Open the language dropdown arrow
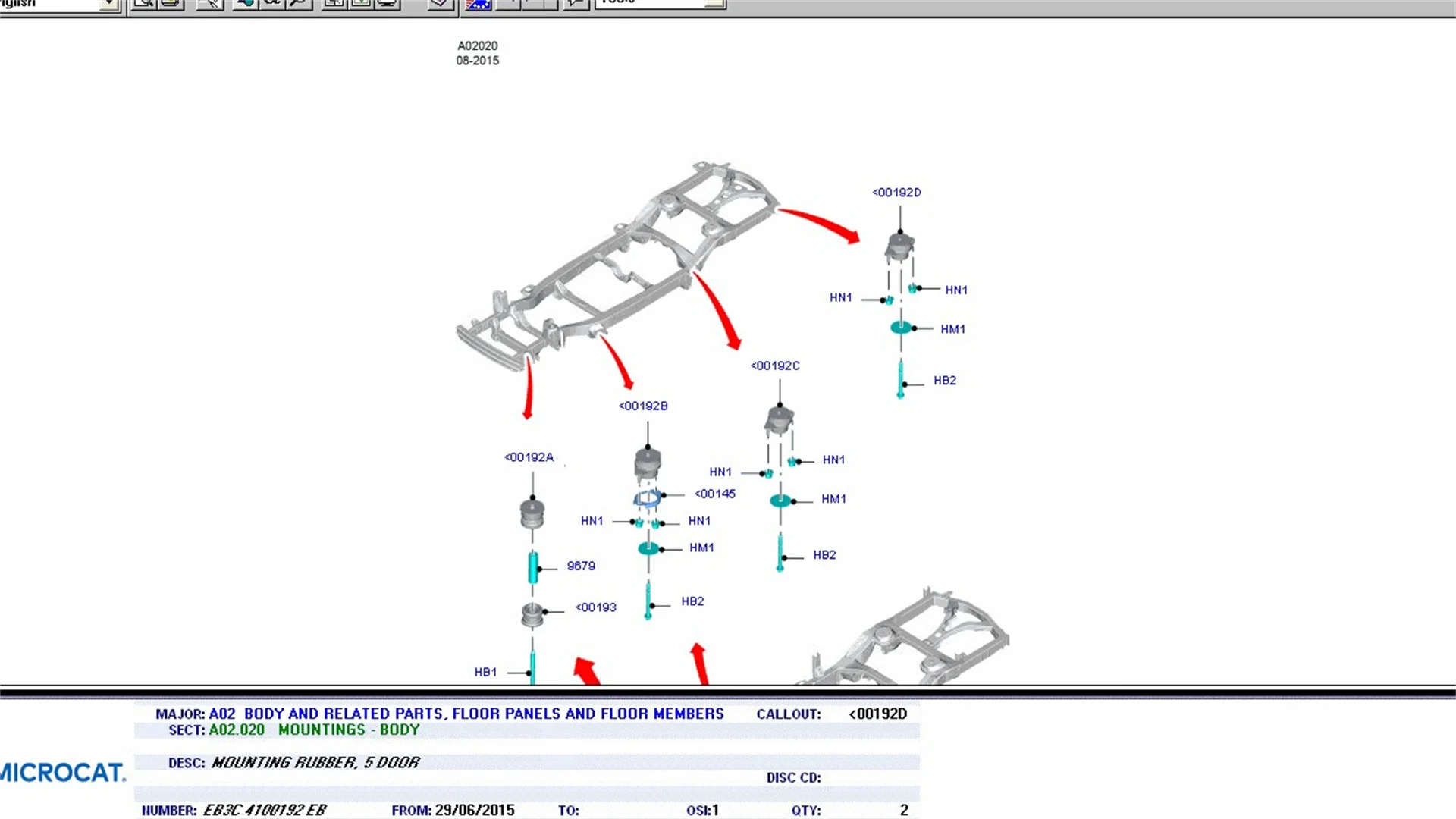 (x=109, y=5)
